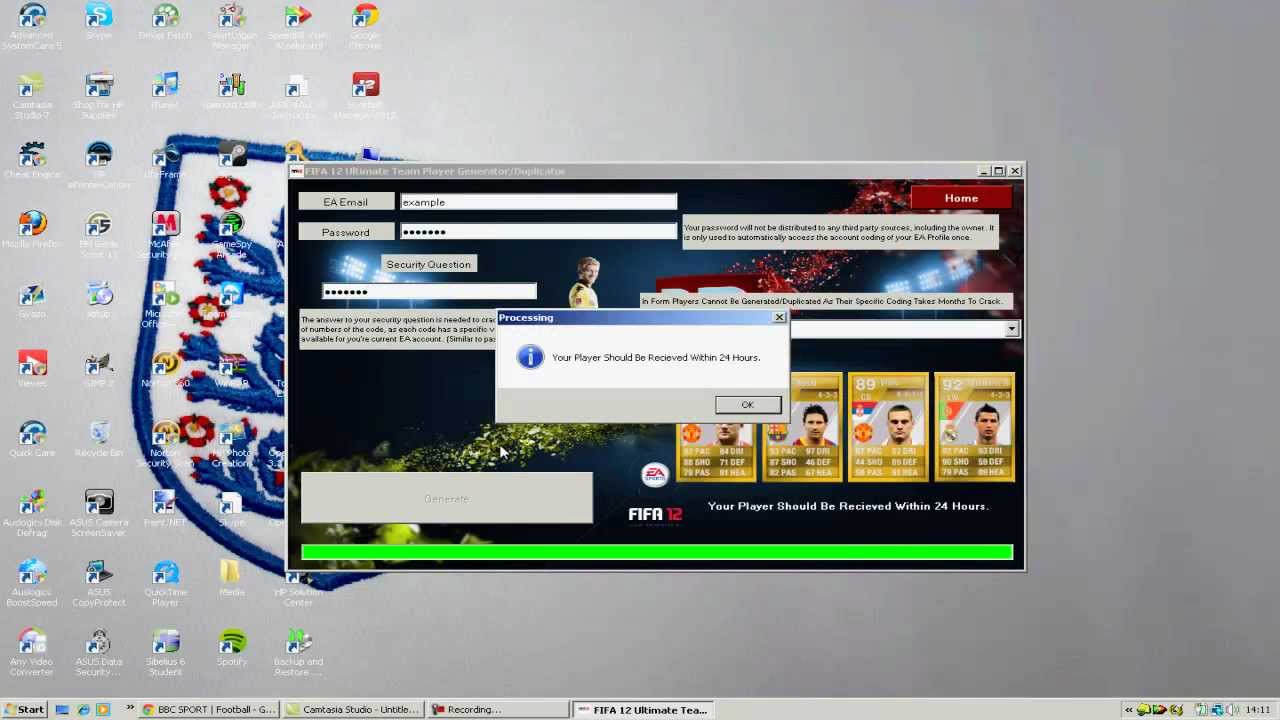Screen dimensions: 1280x720
Task: Click Show Desktop quick launch icon
Action: (62, 710)
